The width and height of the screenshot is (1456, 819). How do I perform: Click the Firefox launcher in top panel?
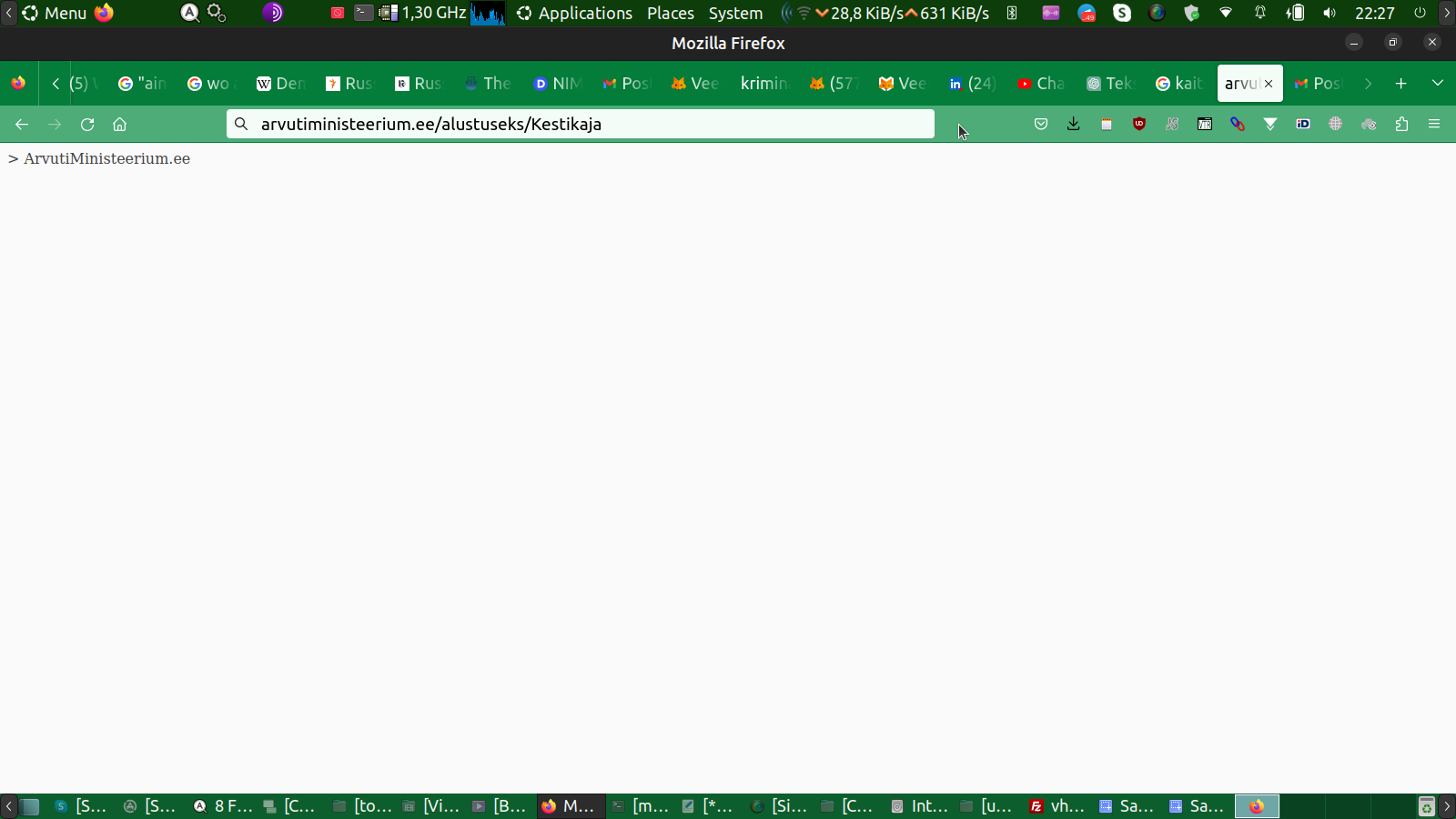(x=104, y=13)
